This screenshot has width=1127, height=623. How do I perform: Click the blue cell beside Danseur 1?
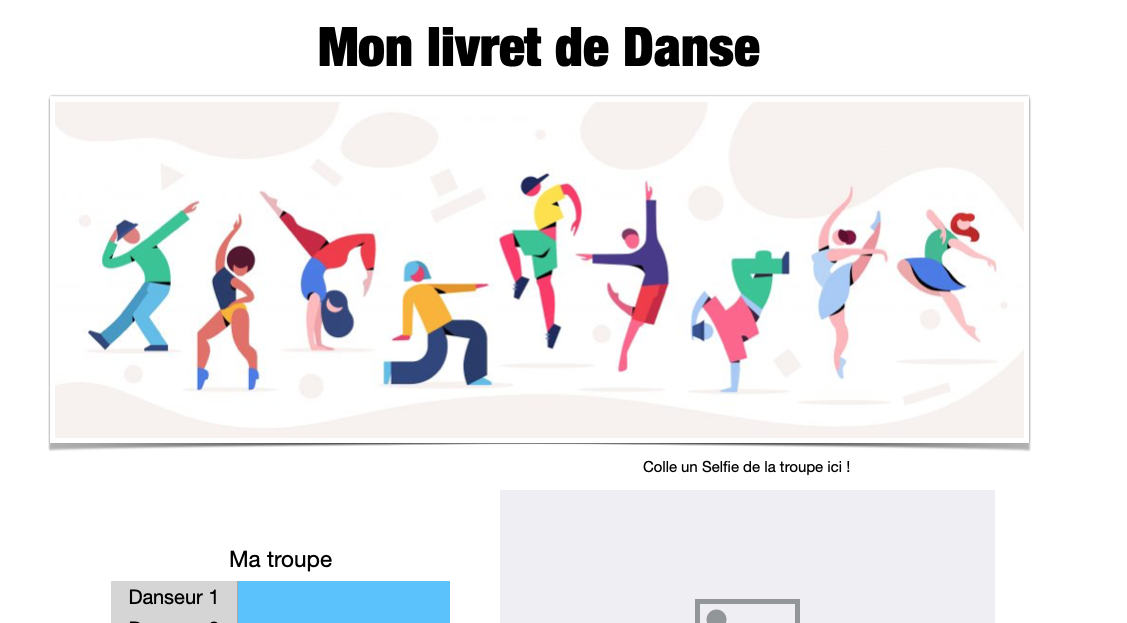pyautogui.click(x=344, y=597)
